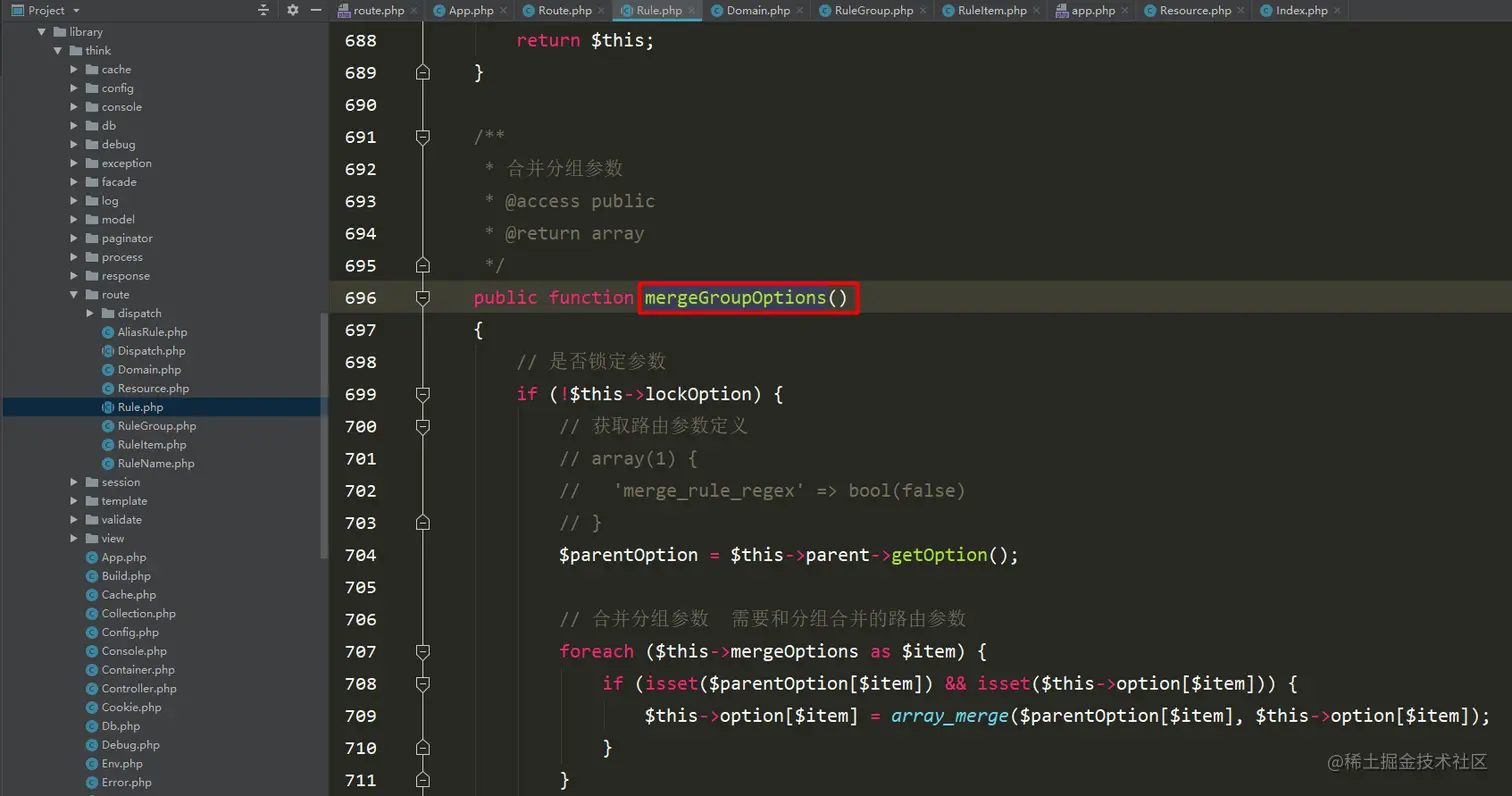
Task: Select the model folder in tree
Action: [x=109, y=220]
